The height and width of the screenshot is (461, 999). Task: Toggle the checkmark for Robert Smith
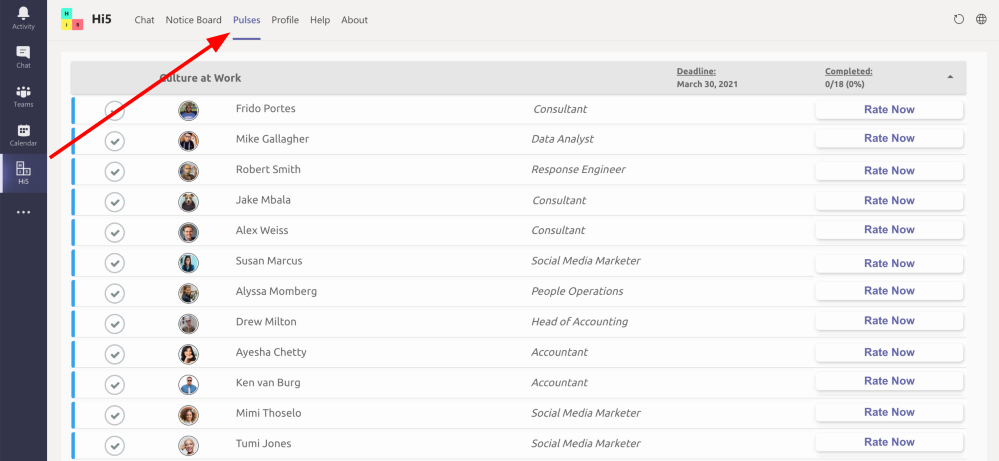coord(115,171)
